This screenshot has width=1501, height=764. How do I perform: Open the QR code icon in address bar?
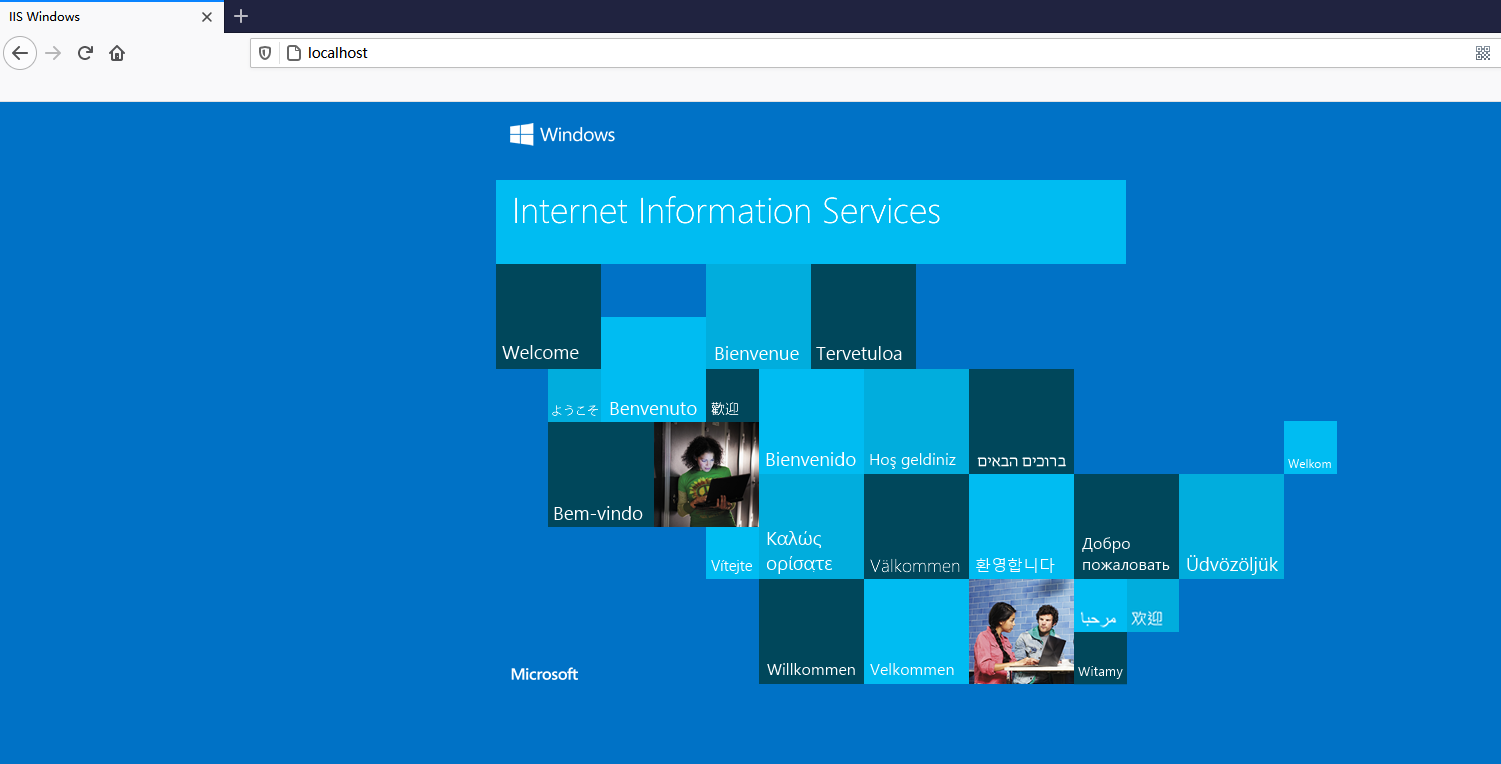pyautogui.click(x=1483, y=53)
